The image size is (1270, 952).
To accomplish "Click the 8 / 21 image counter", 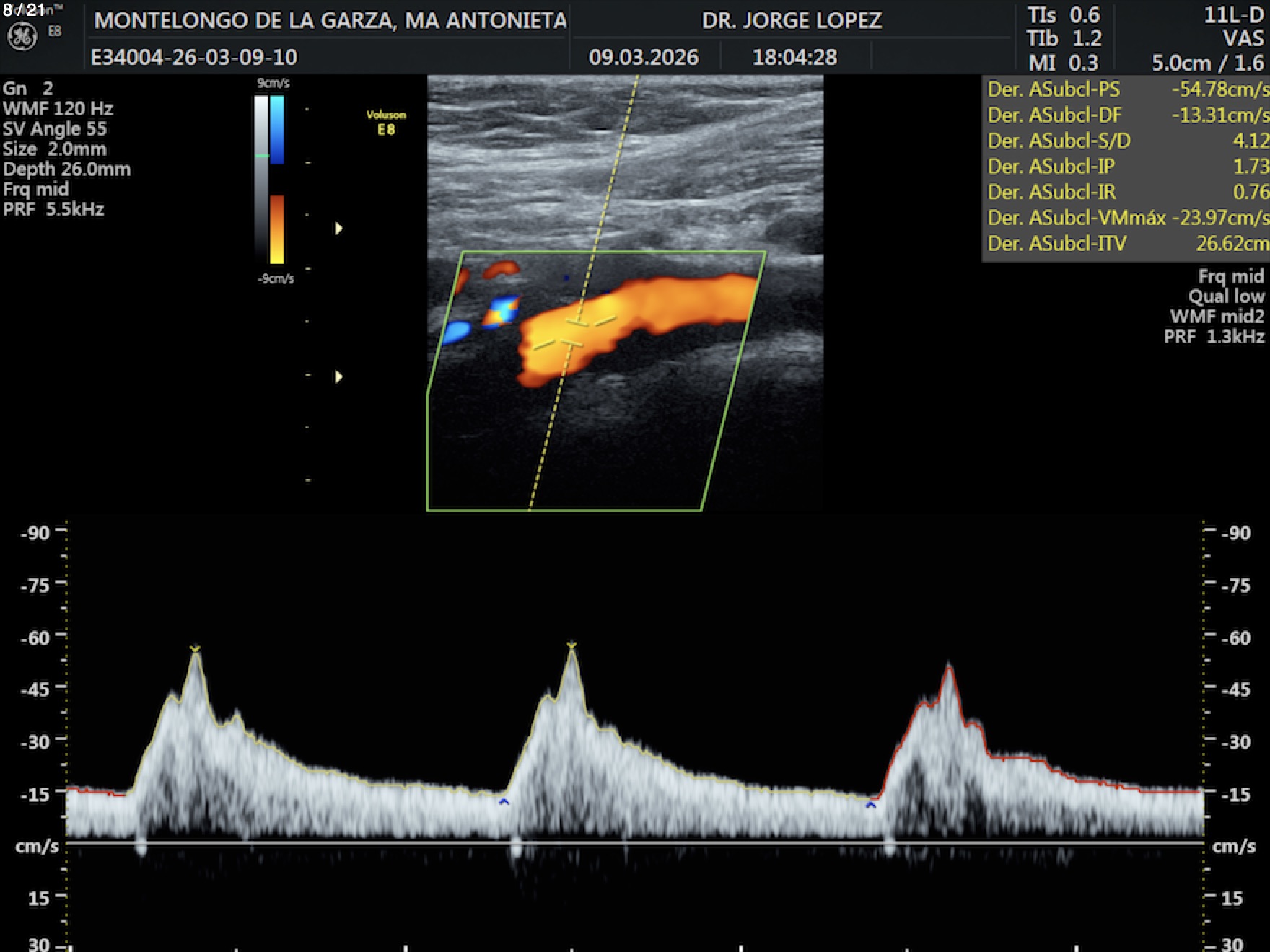I will click(24, 9).
